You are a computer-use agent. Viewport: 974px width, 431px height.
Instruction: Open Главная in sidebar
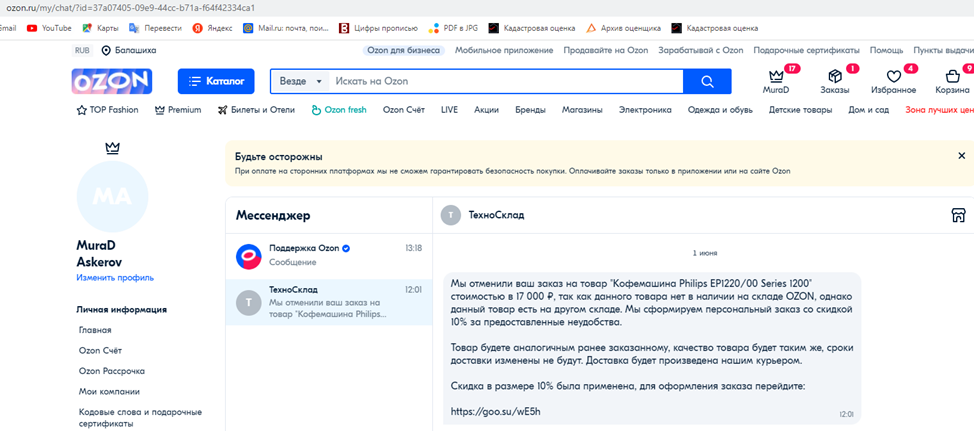(95, 330)
